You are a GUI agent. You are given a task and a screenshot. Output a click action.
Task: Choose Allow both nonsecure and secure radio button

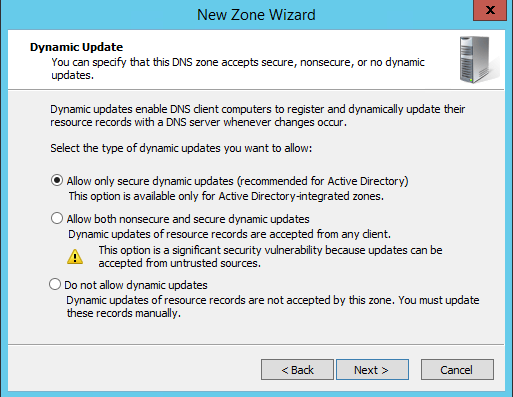click(x=57, y=218)
